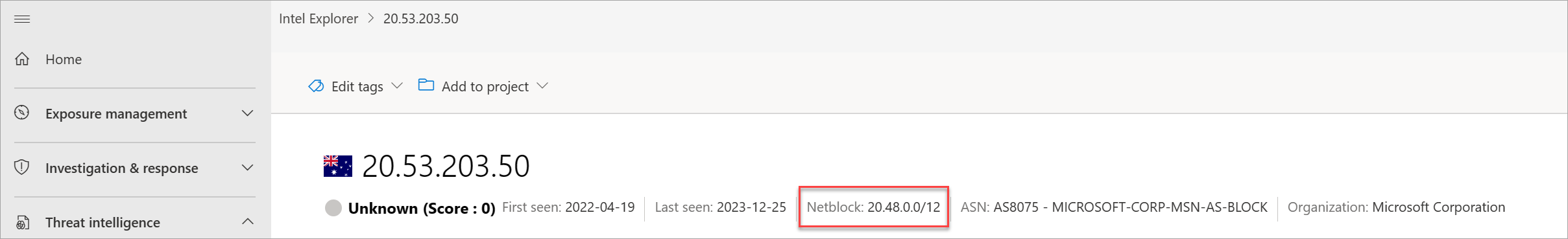The height and width of the screenshot is (239, 1568).
Task: Expand the Exposure management section chevron
Action: pyautogui.click(x=248, y=113)
